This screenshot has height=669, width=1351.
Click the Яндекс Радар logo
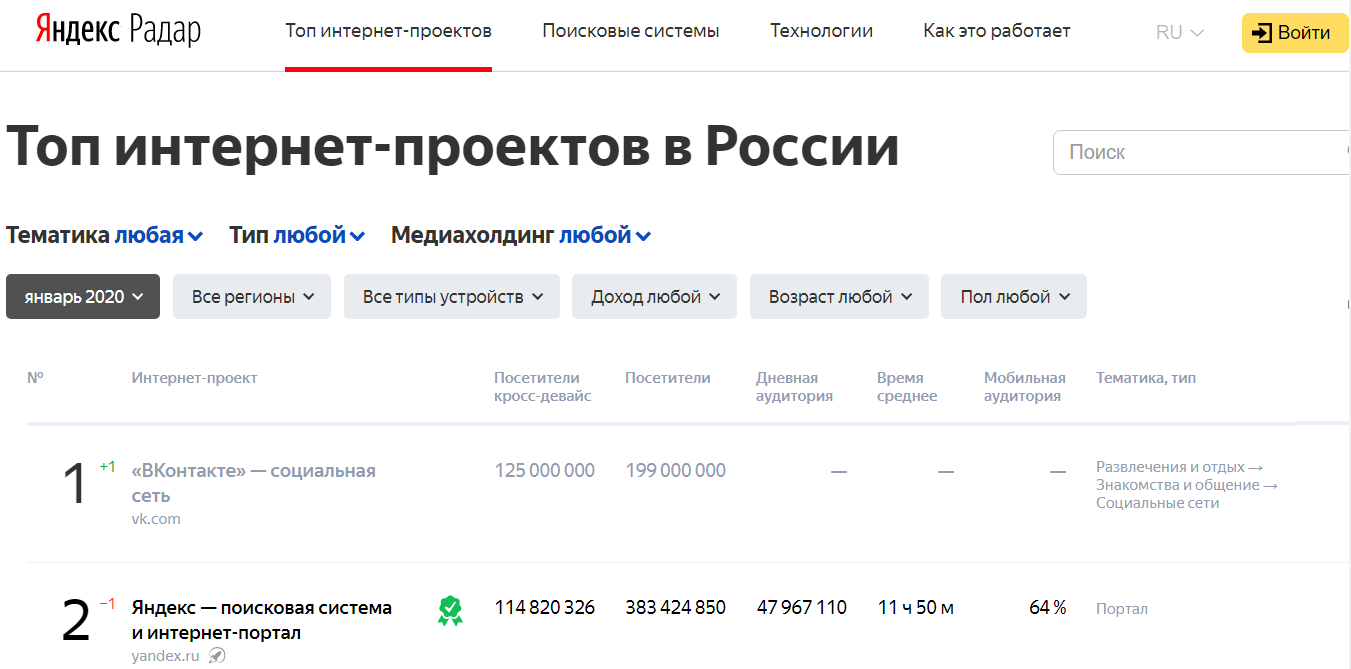click(118, 30)
